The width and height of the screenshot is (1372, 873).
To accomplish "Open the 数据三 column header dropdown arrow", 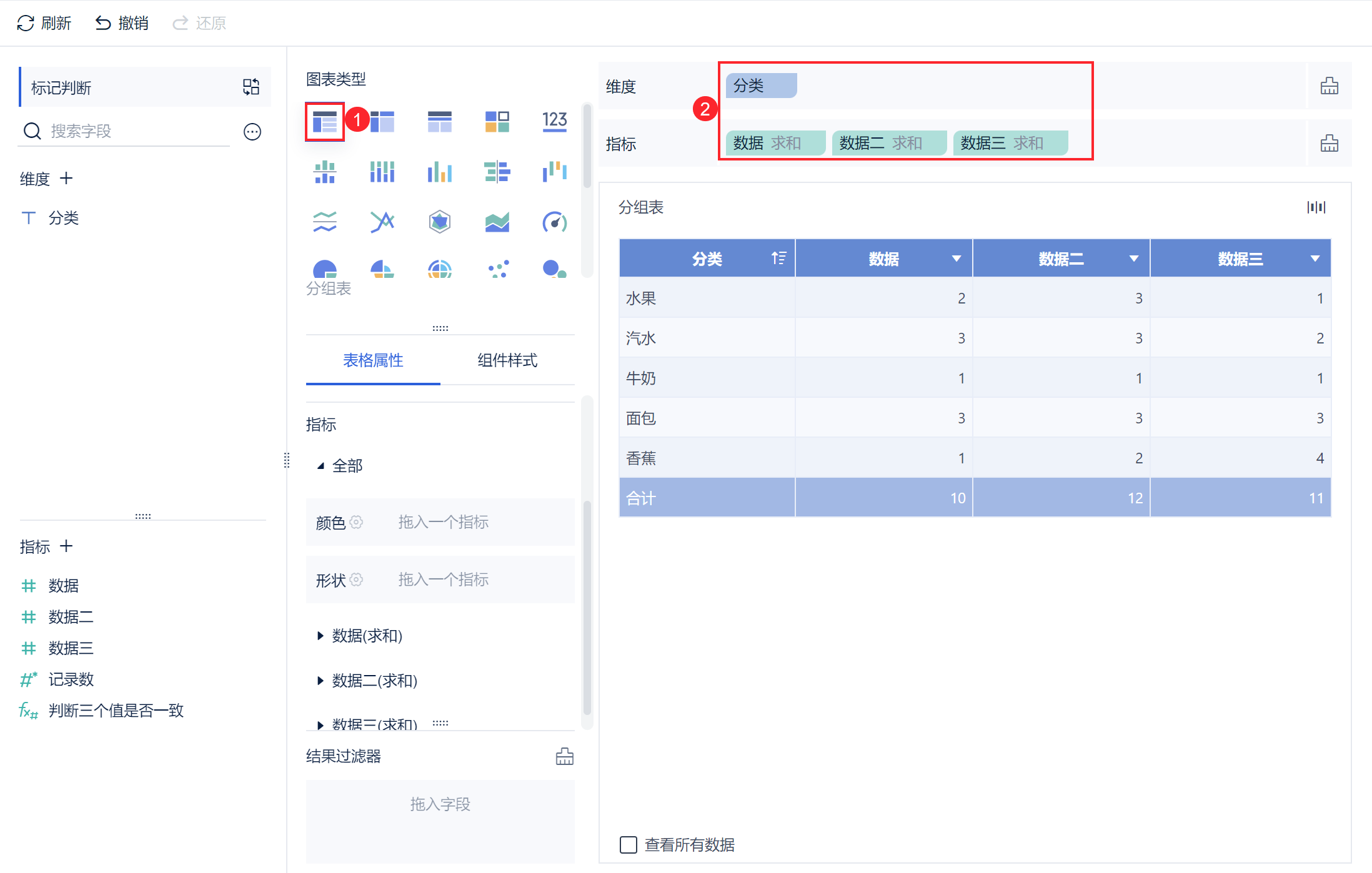I will [x=1315, y=259].
